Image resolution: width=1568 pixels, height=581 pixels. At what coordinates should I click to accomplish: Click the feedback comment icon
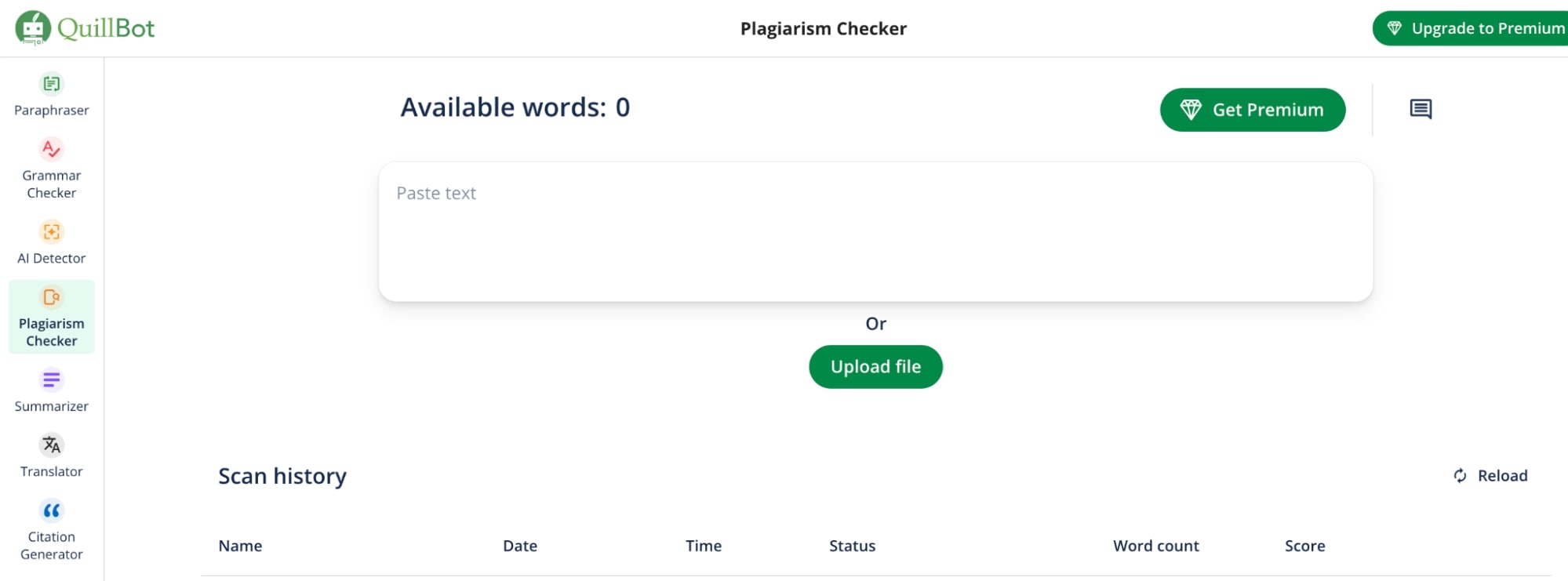pos(1421,109)
